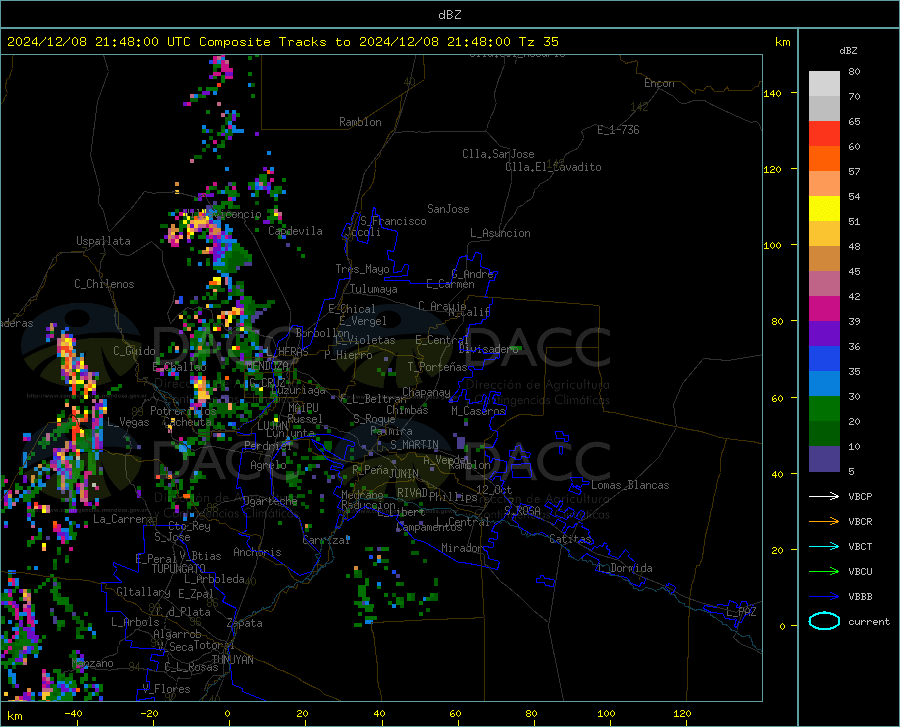Select the magenta 39 dBZ color swatch
The height and width of the screenshot is (727, 900).
tap(824, 309)
